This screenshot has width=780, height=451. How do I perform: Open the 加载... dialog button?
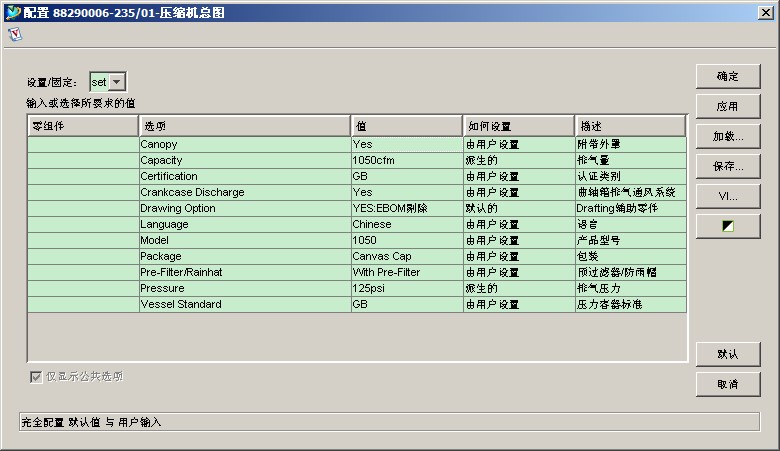[x=728, y=136]
